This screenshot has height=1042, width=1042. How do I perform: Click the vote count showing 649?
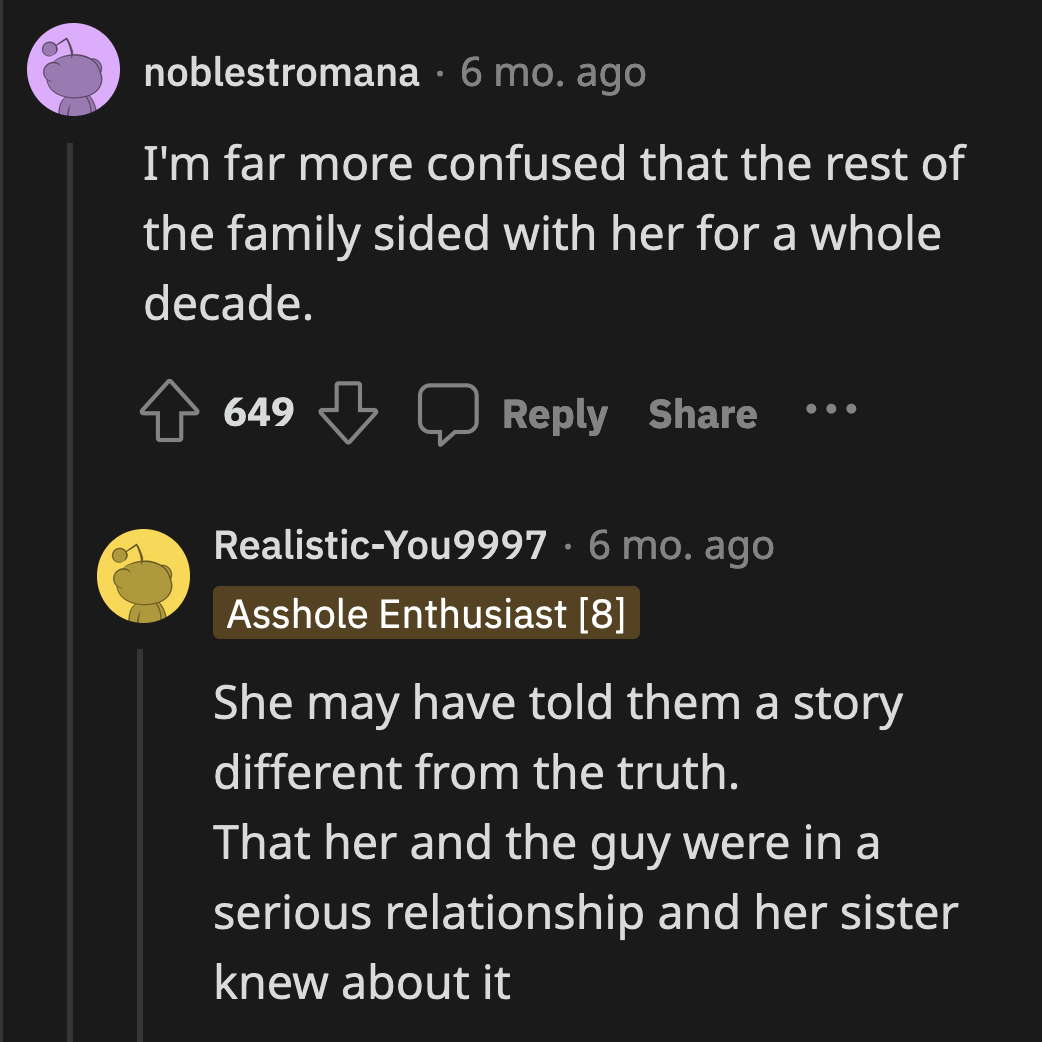coord(260,411)
